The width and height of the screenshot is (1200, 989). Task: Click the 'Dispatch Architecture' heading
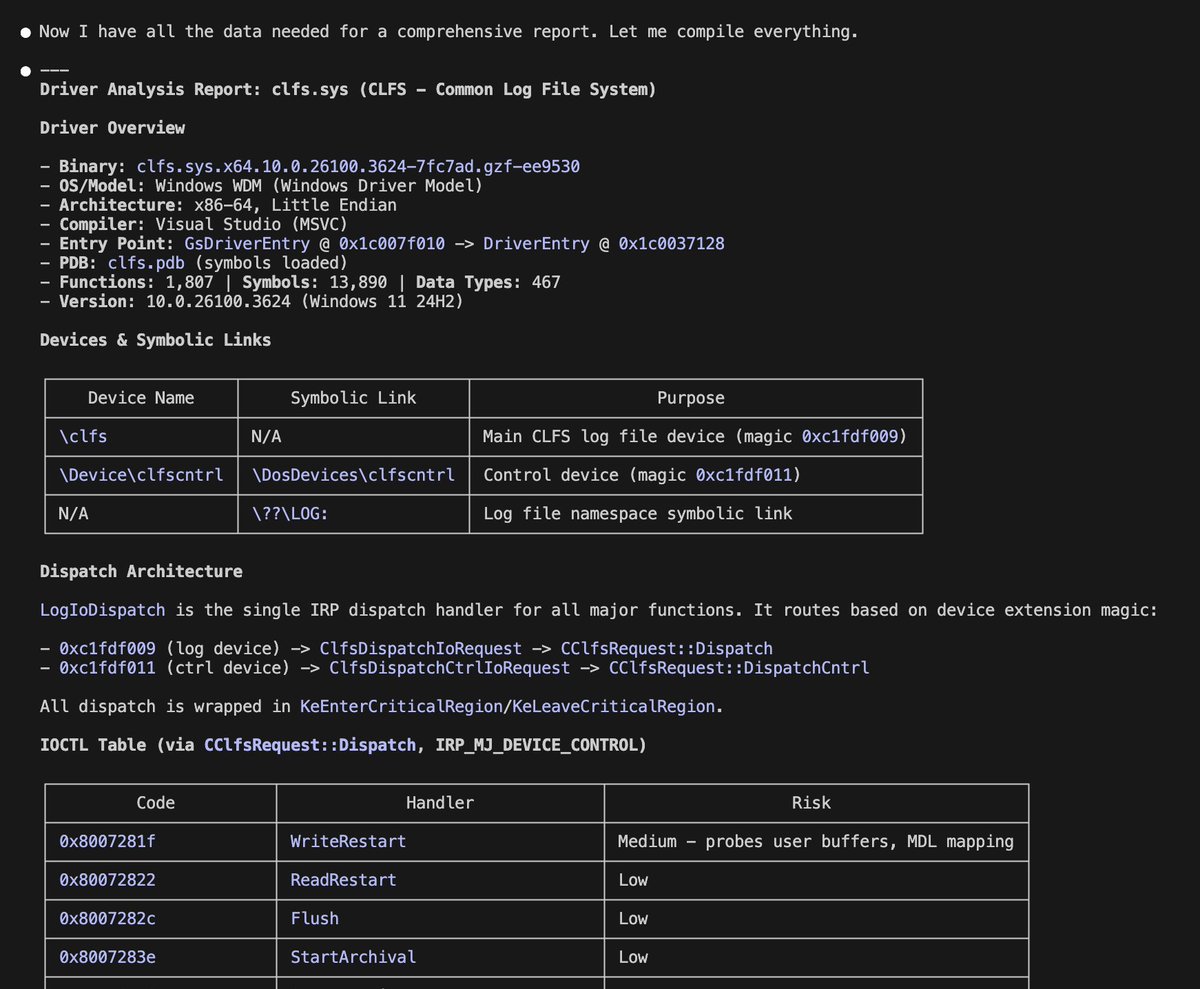(x=141, y=571)
